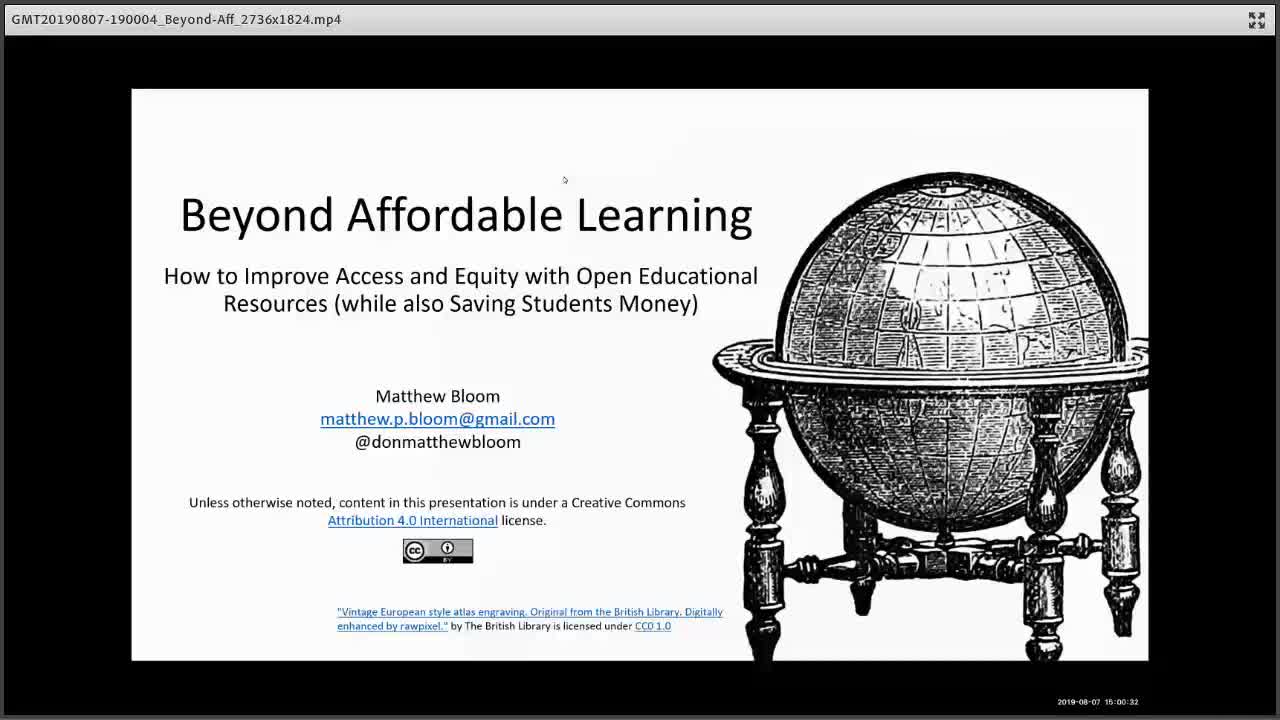Click the Beyond Affordable Learning slide title

point(466,214)
